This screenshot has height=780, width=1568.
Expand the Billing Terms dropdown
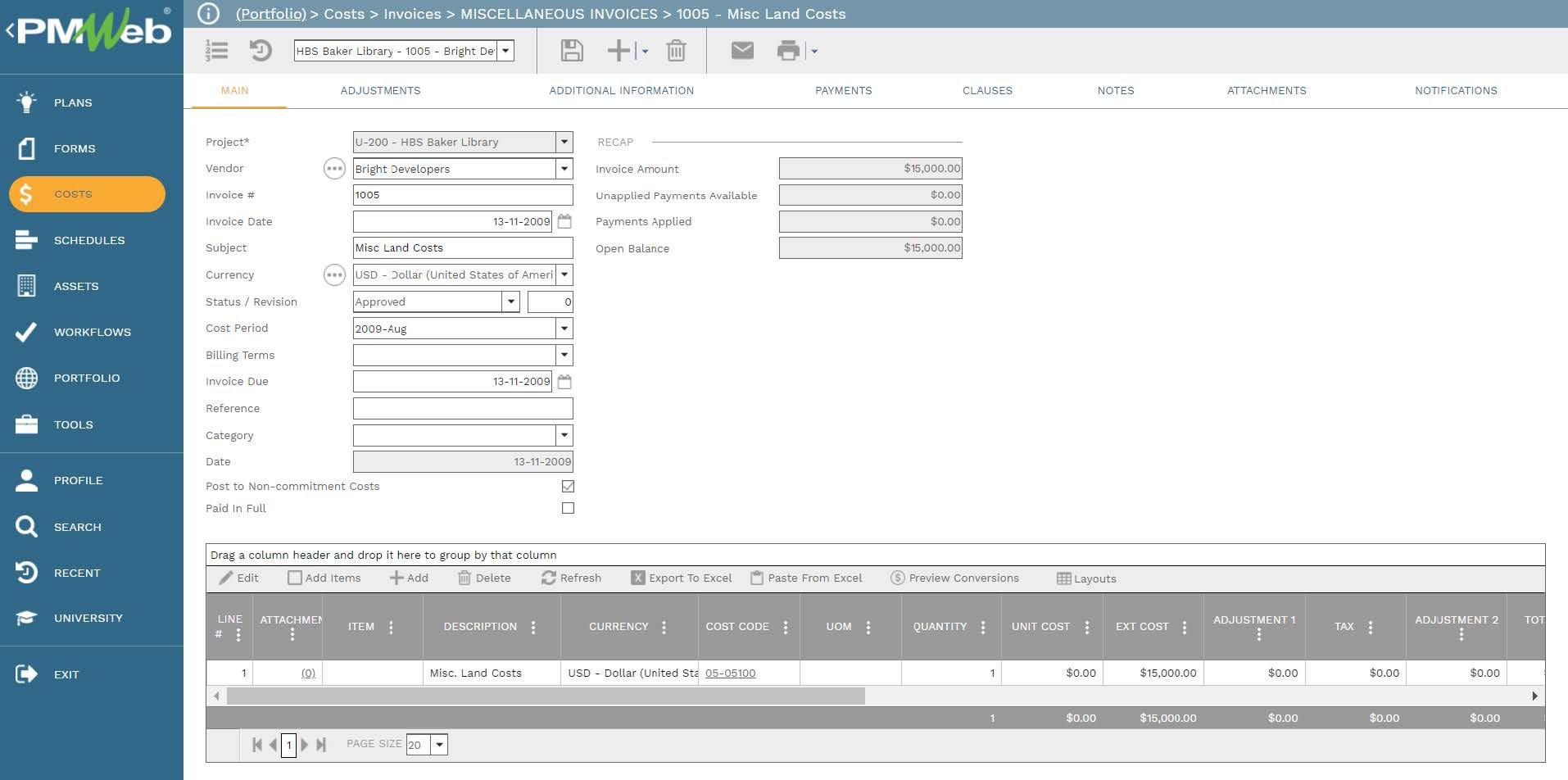coord(564,355)
